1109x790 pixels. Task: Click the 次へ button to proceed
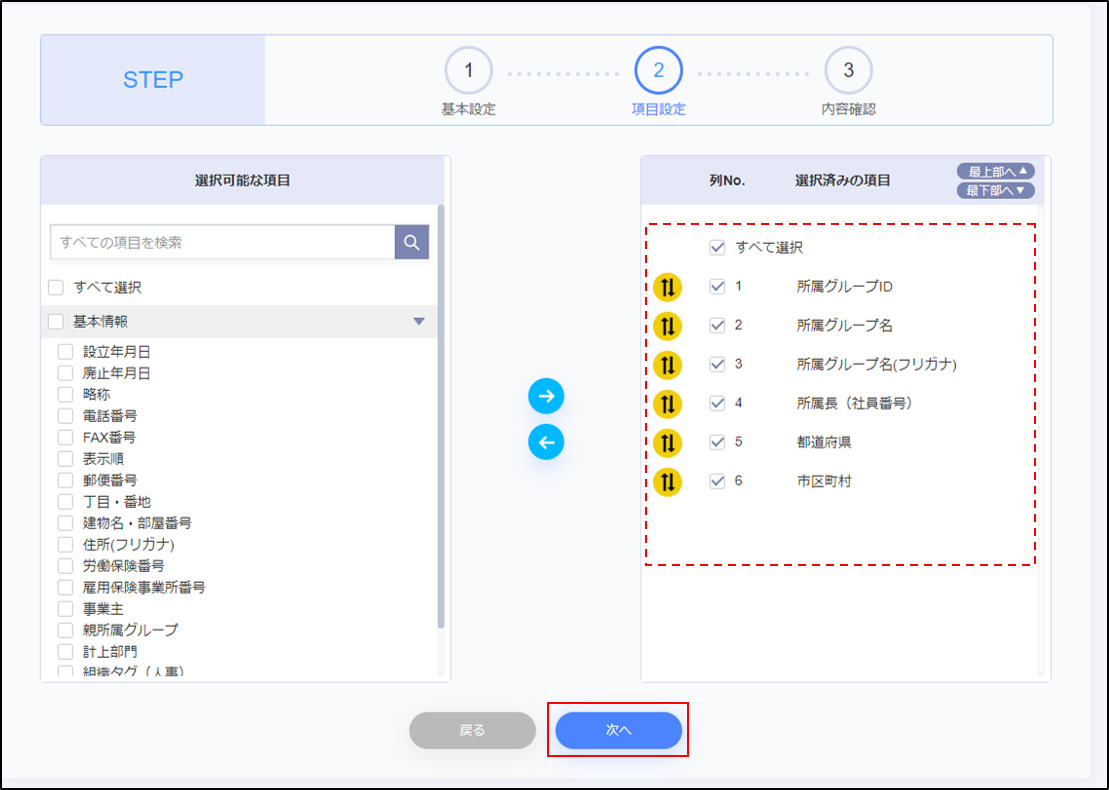(x=618, y=730)
